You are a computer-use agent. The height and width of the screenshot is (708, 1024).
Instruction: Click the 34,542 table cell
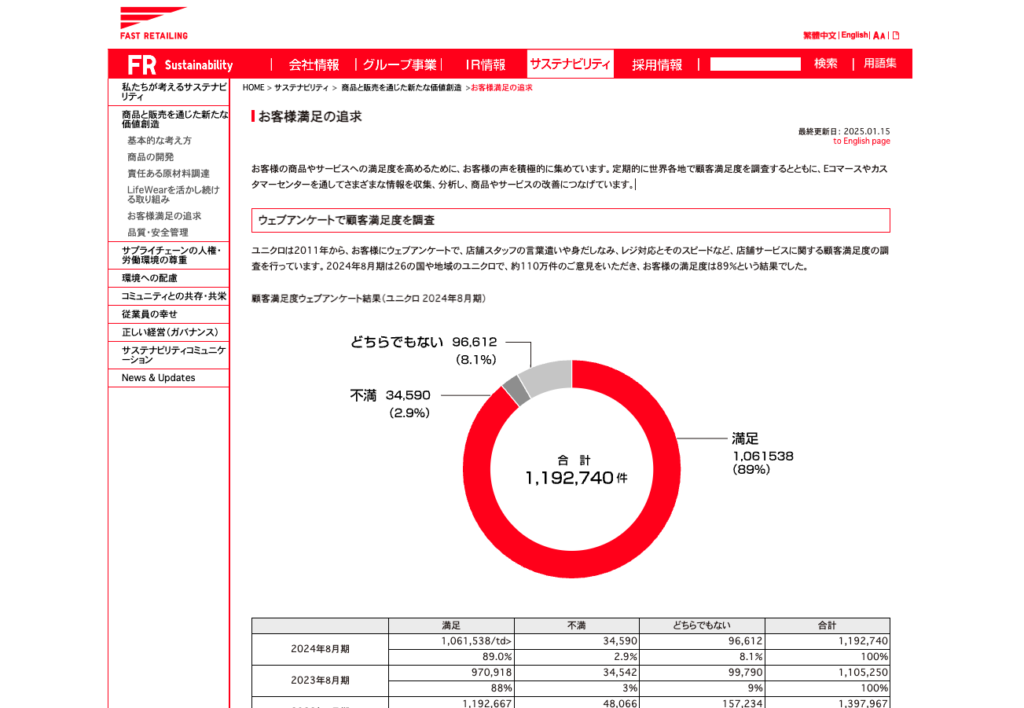(x=577, y=673)
